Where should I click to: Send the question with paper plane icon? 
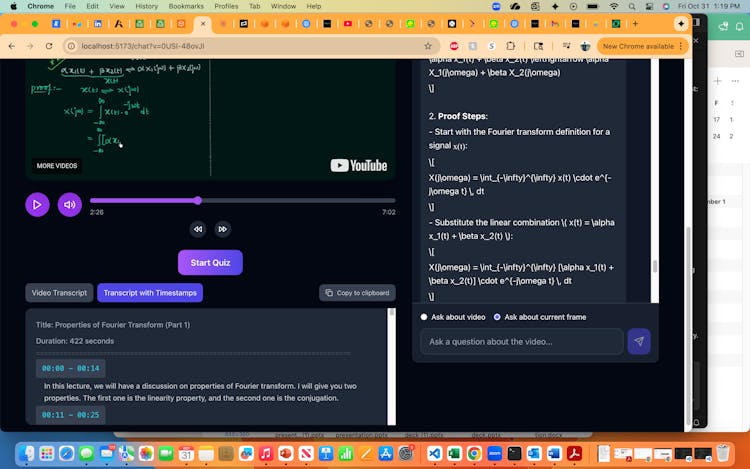(638, 342)
